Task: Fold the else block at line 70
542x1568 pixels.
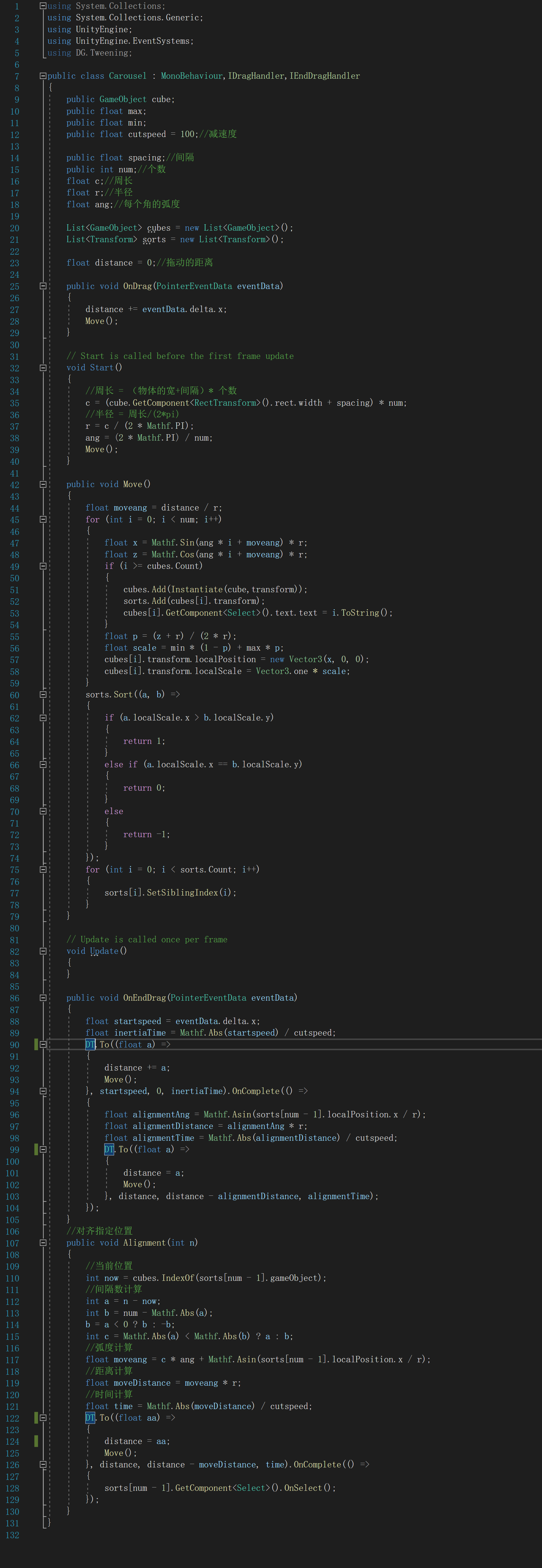Action: tap(43, 811)
